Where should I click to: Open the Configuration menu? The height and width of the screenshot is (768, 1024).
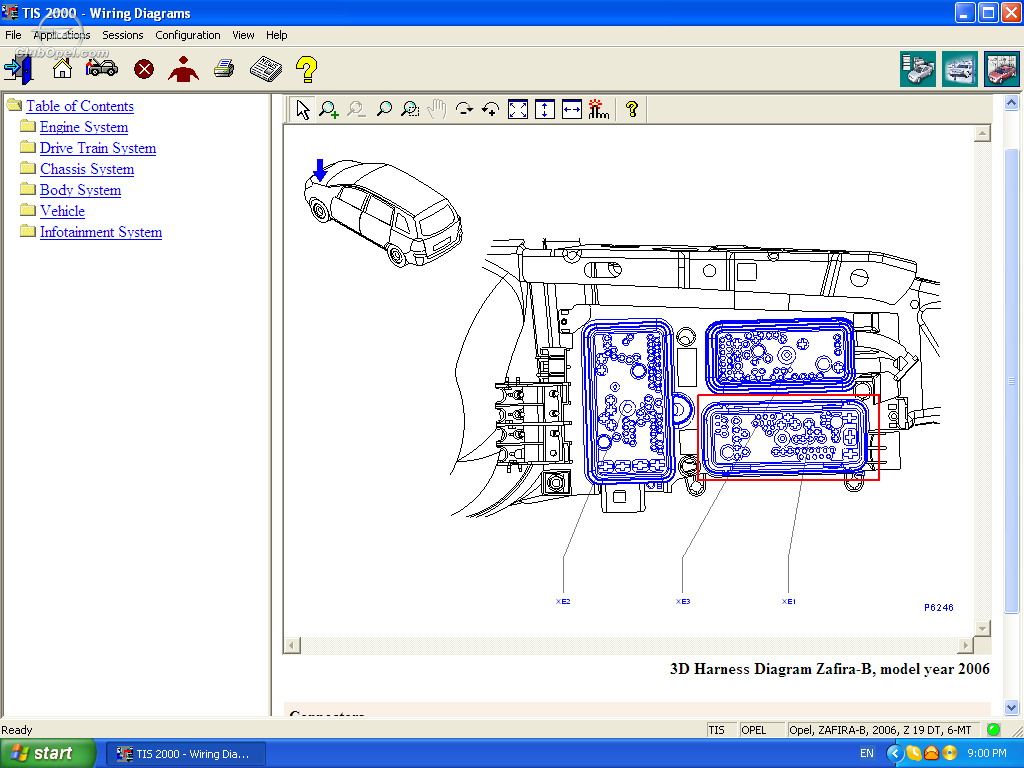coord(187,35)
